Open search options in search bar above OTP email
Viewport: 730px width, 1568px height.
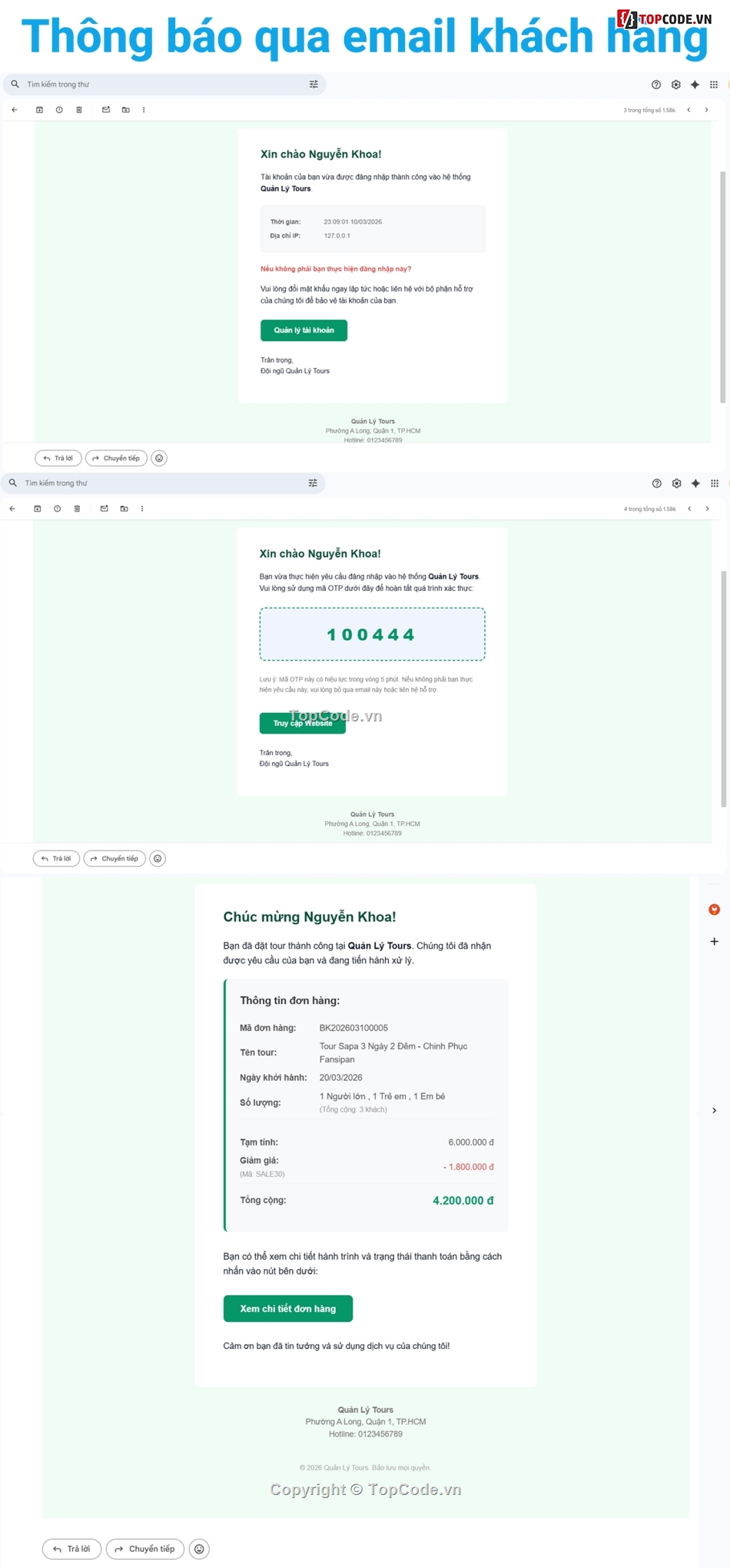tap(313, 483)
